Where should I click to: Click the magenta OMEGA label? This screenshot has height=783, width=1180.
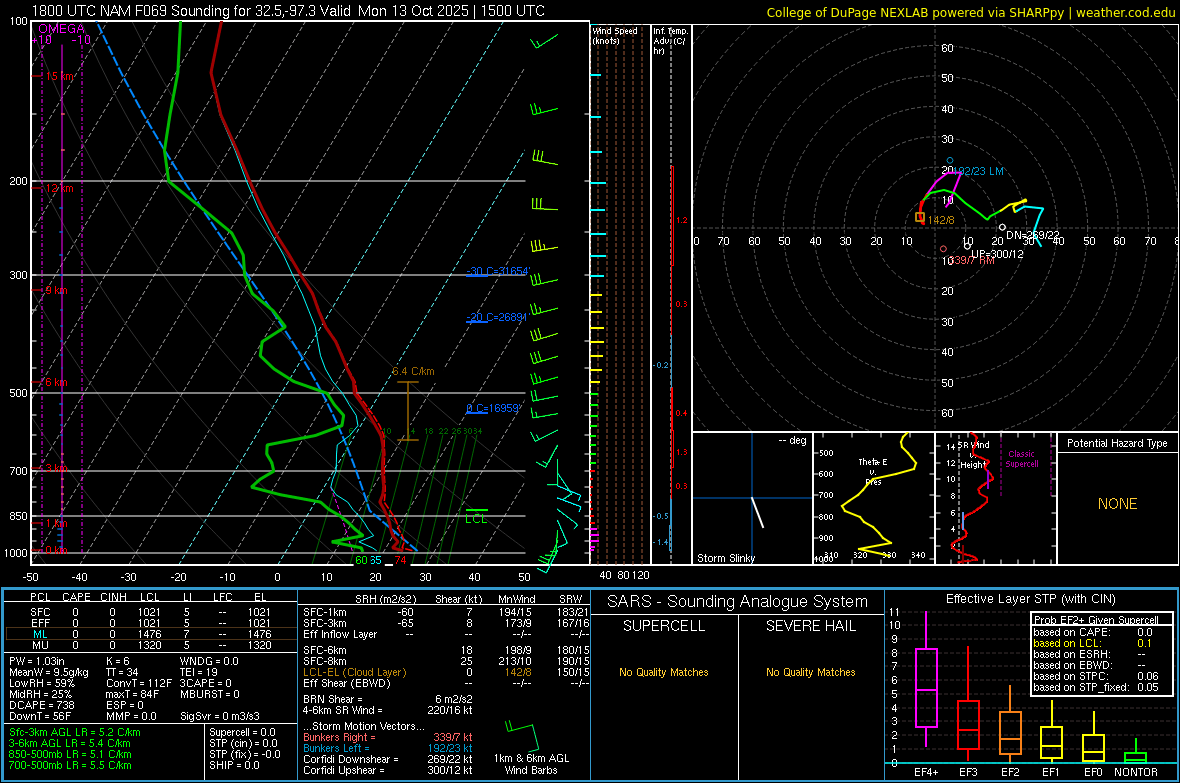point(61,29)
